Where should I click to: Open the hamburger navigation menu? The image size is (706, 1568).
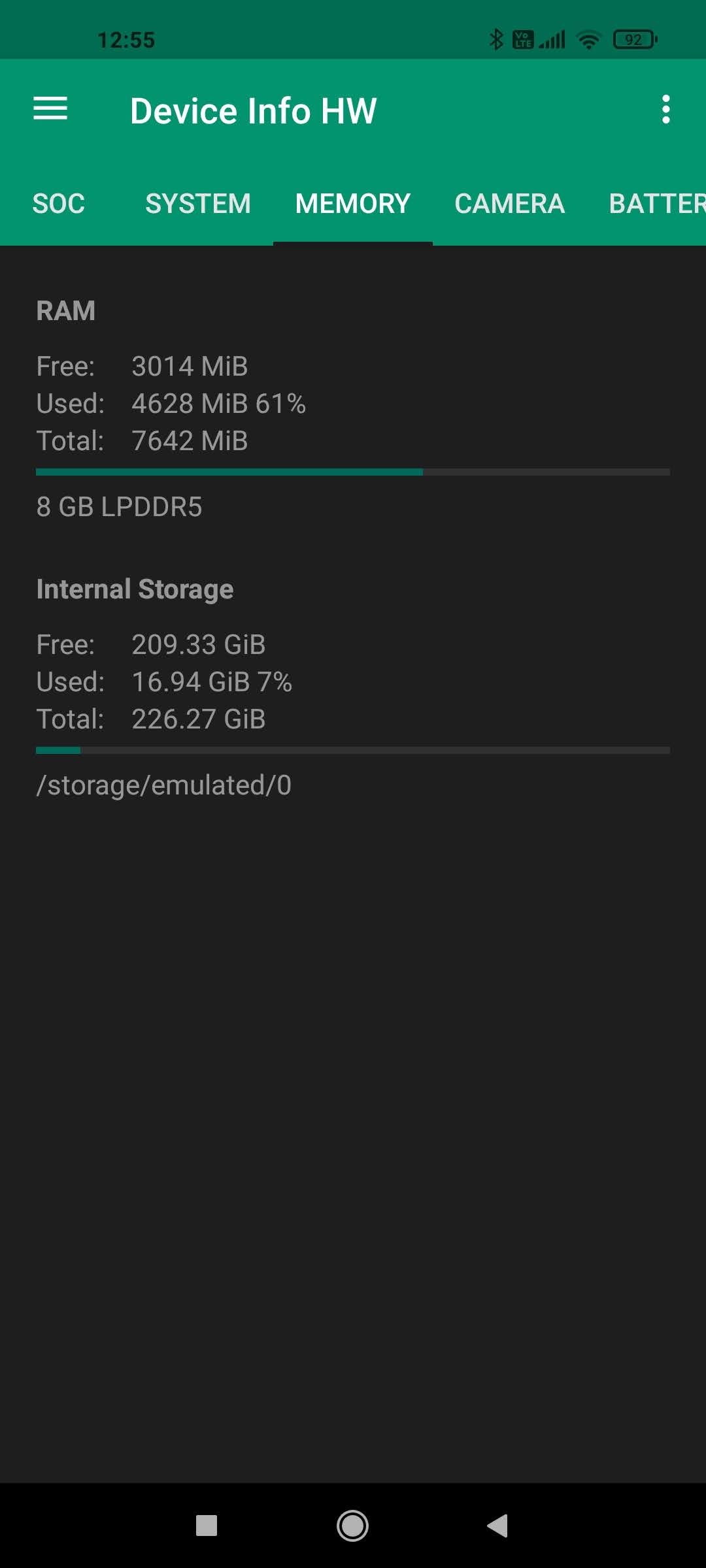50,108
